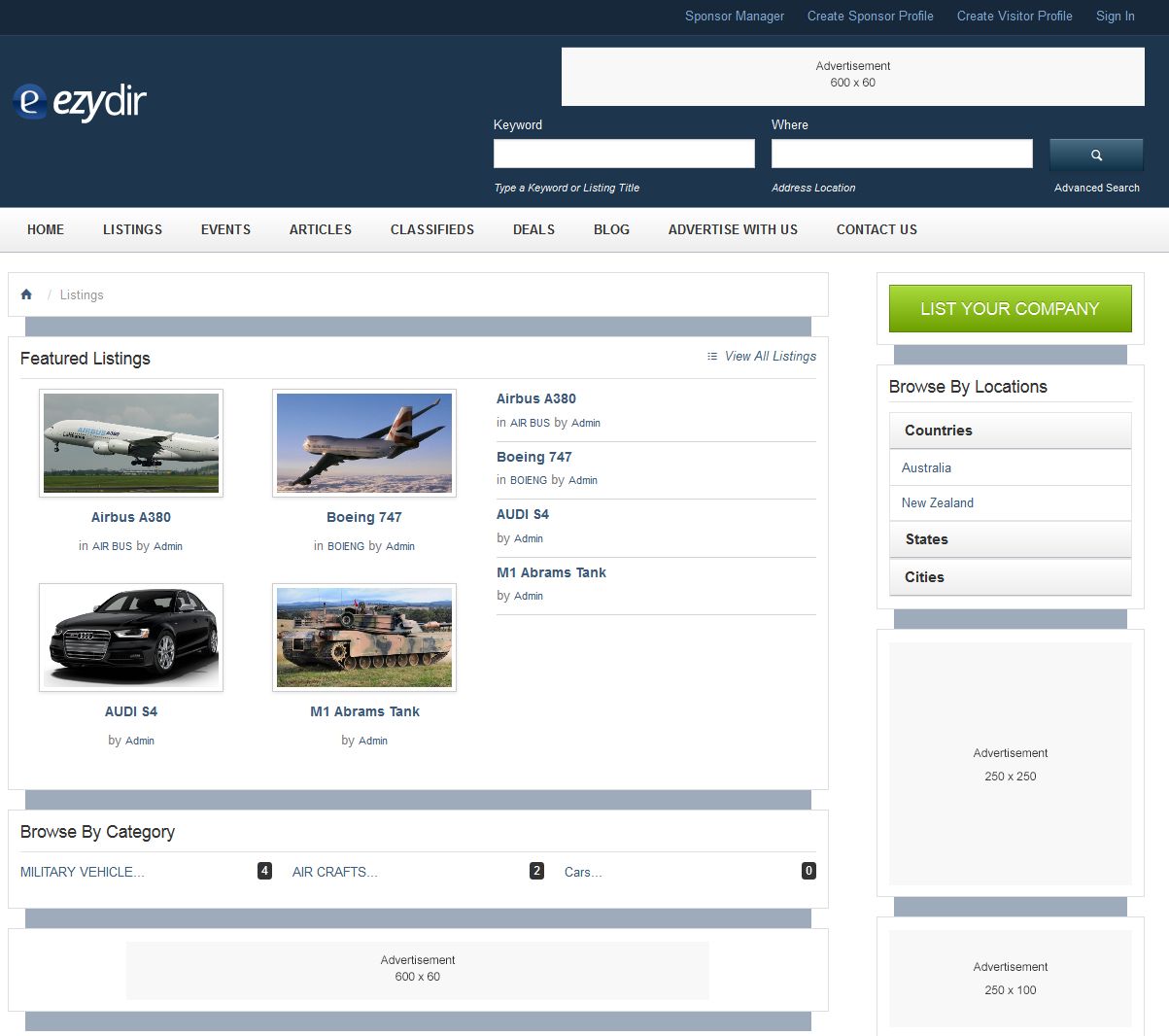This screenshot has height=1036, width=1169.
Task: Open ARTICLES menu item
Action: (321, 229)
